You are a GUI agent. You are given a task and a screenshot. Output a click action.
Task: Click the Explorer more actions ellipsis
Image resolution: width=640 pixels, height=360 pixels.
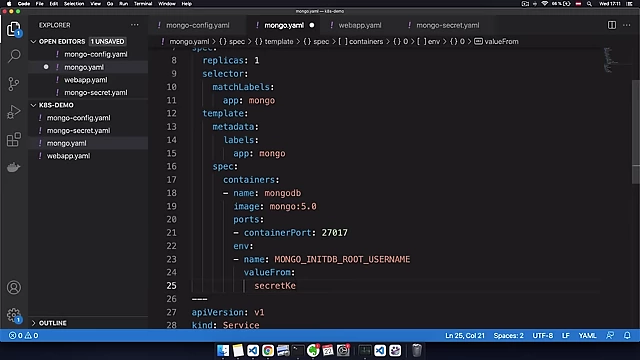(135, 25)
